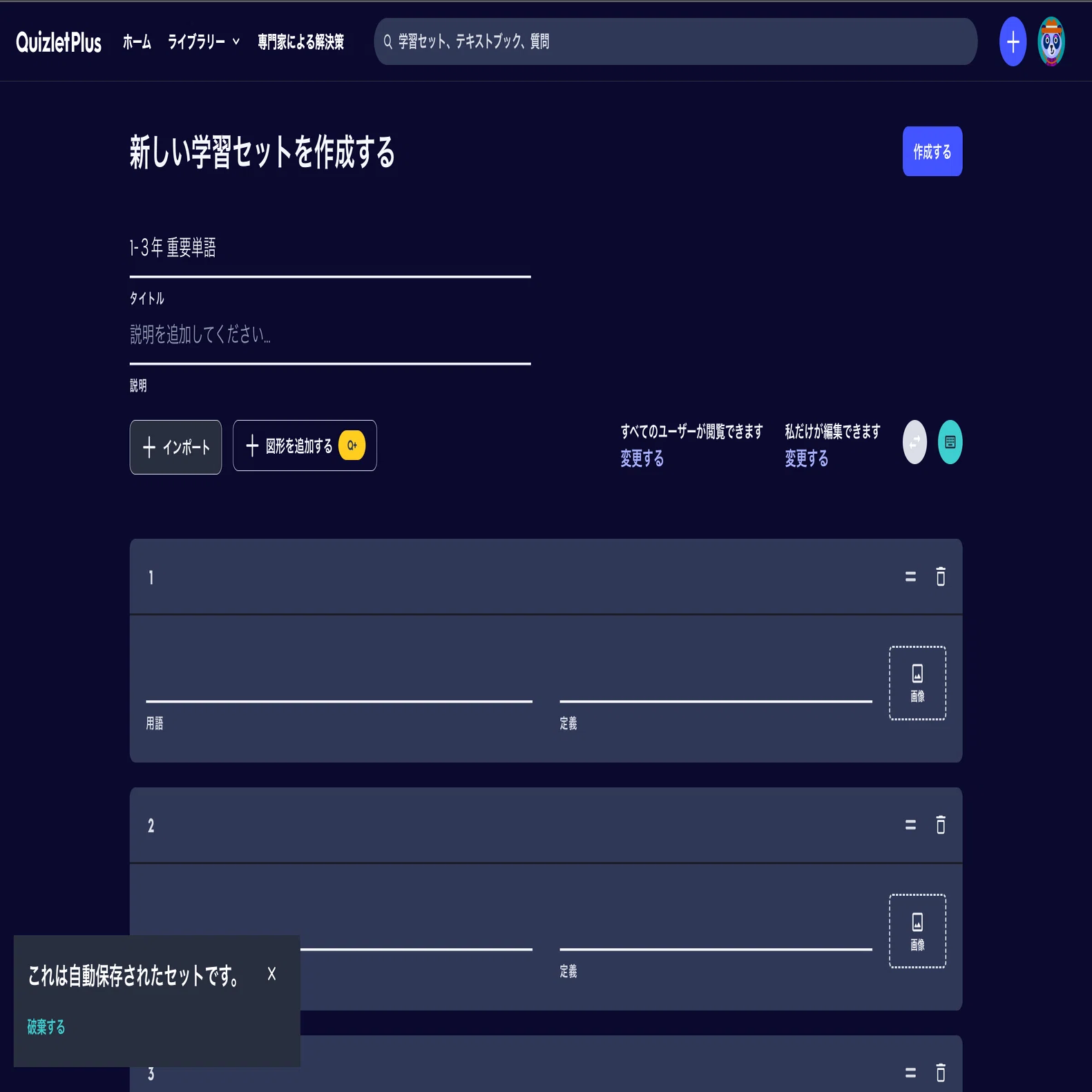Click the swap terms and definitions icon
This screenshot has height=1092, width=1092.
click(x=914, y=442)
